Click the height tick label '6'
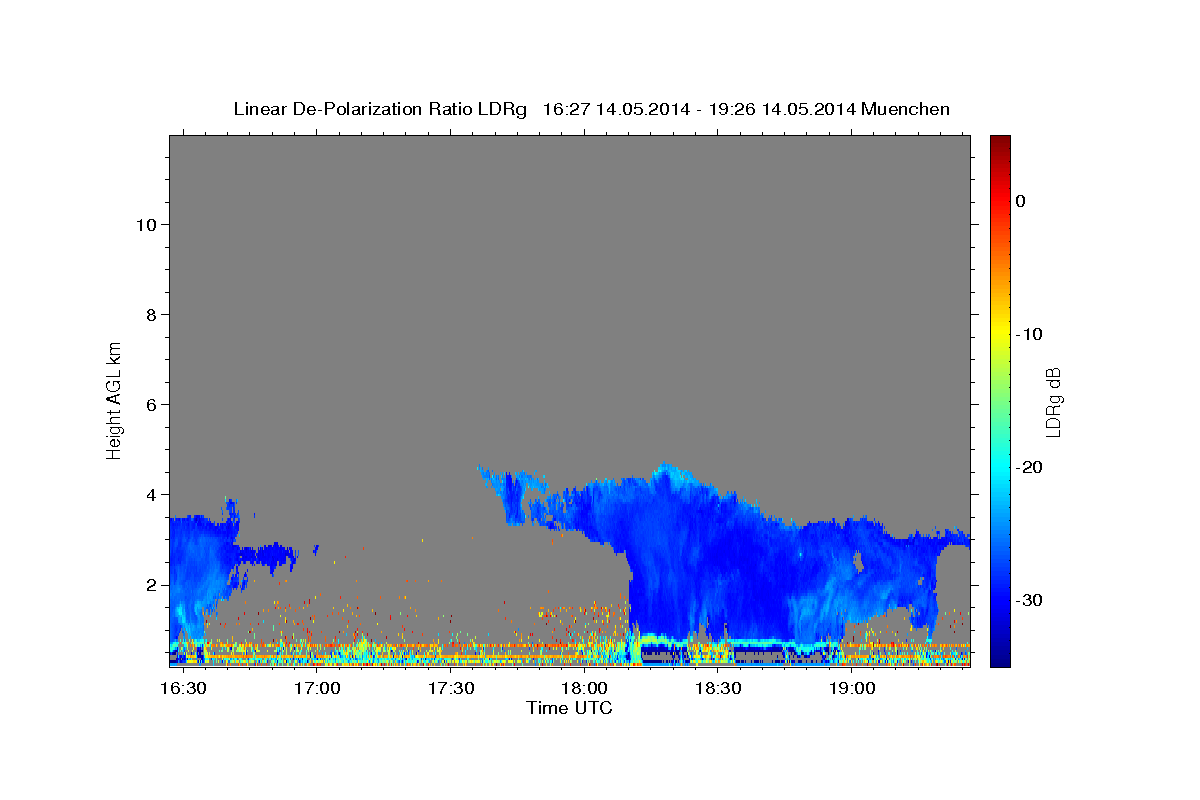1200x800 pixels. (x=150, y=404)
